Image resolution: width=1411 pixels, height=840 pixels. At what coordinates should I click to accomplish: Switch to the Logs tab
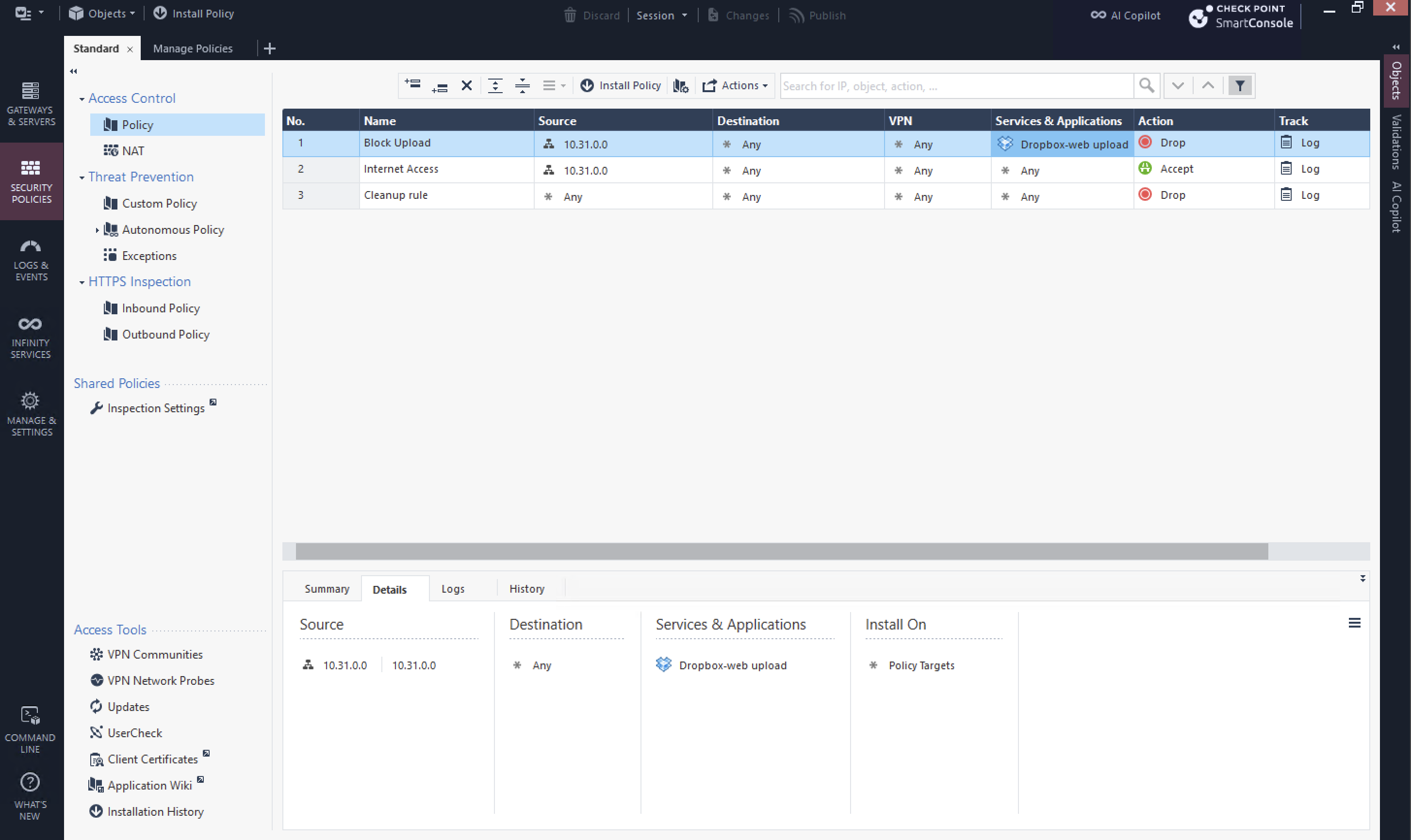tap(452, 589)
